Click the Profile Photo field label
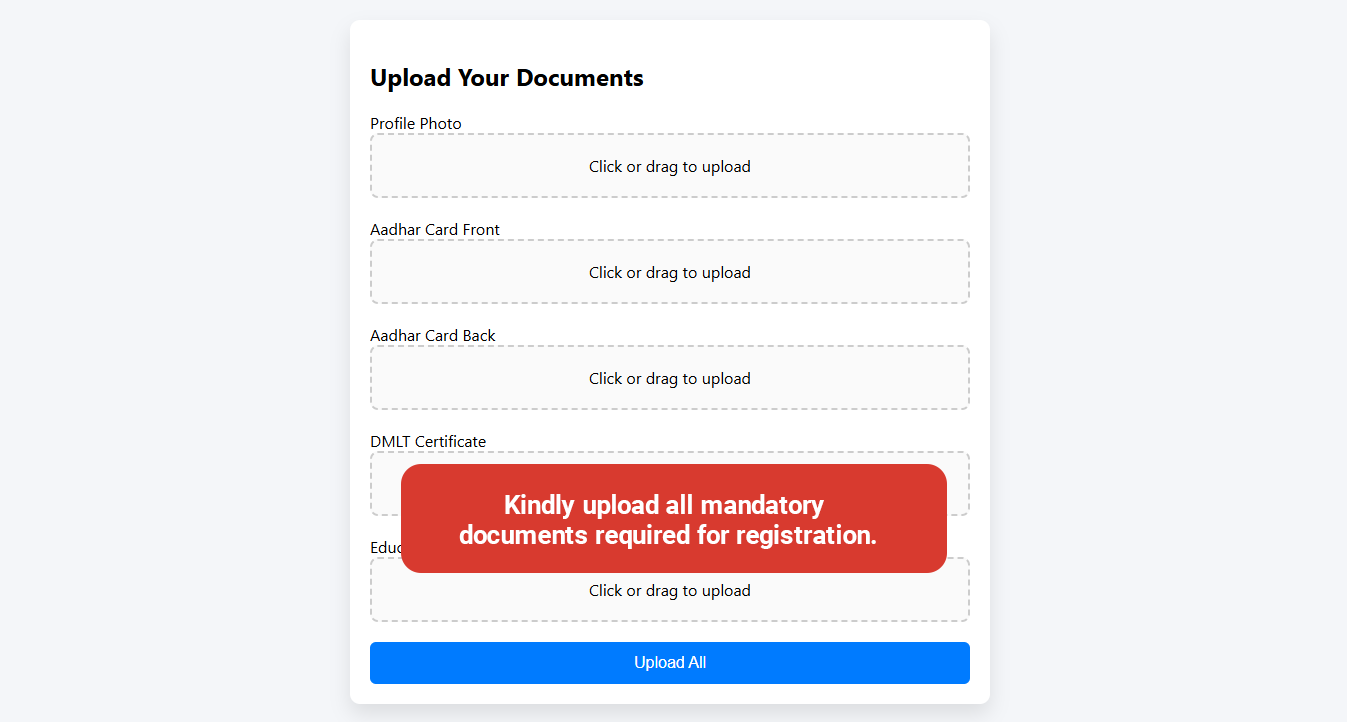 tap(416, 124)
